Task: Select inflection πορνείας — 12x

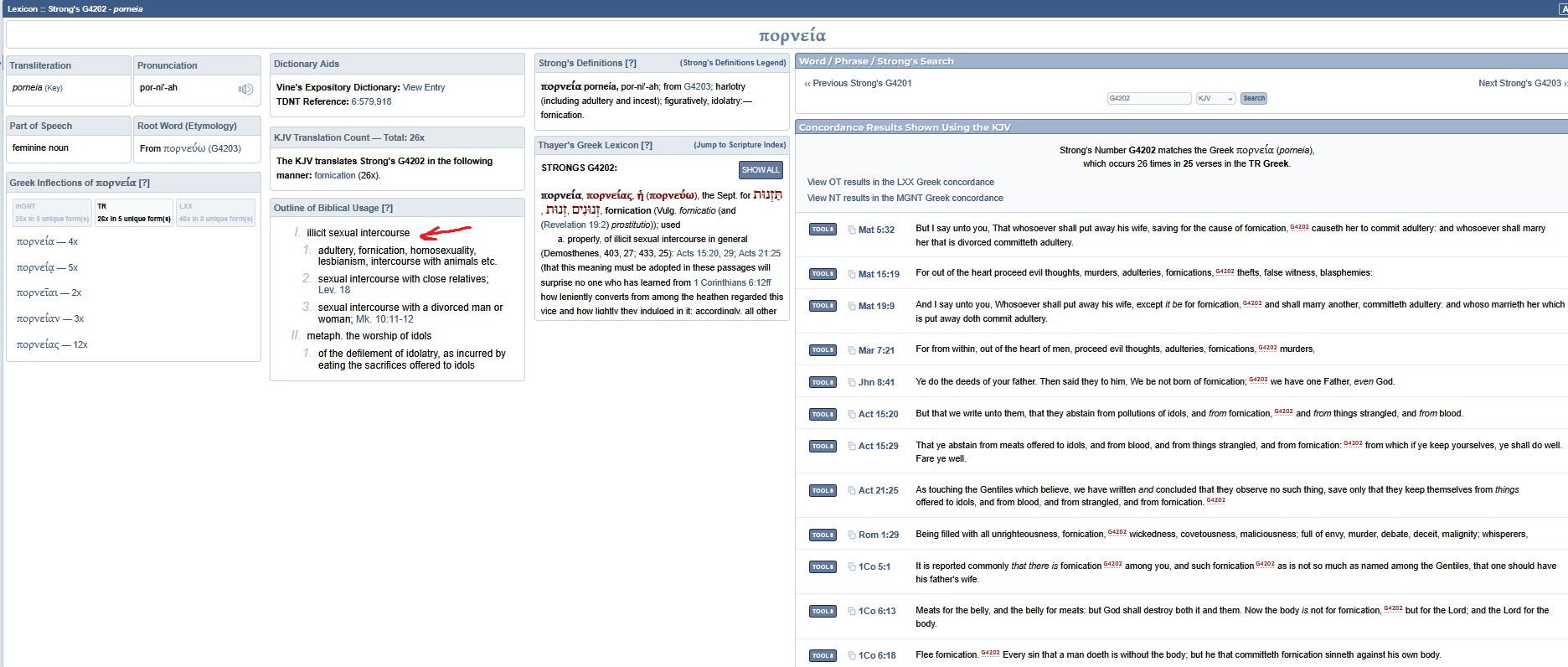Action: [52, 344]
